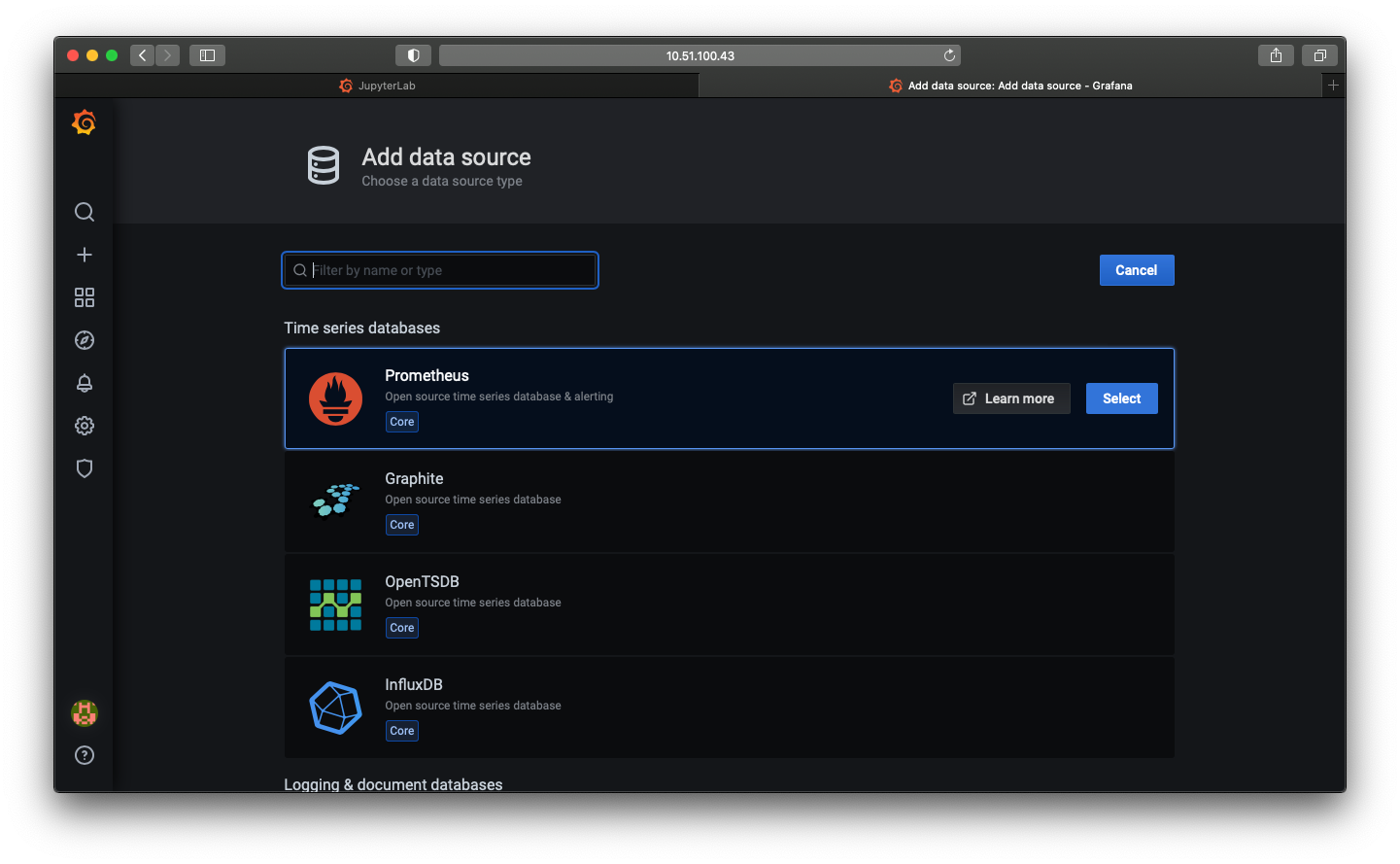Open the Search icon in sidebar
Image resolution: width=1400 pixels, height=864 pixels.
click(x=85, y=212)
